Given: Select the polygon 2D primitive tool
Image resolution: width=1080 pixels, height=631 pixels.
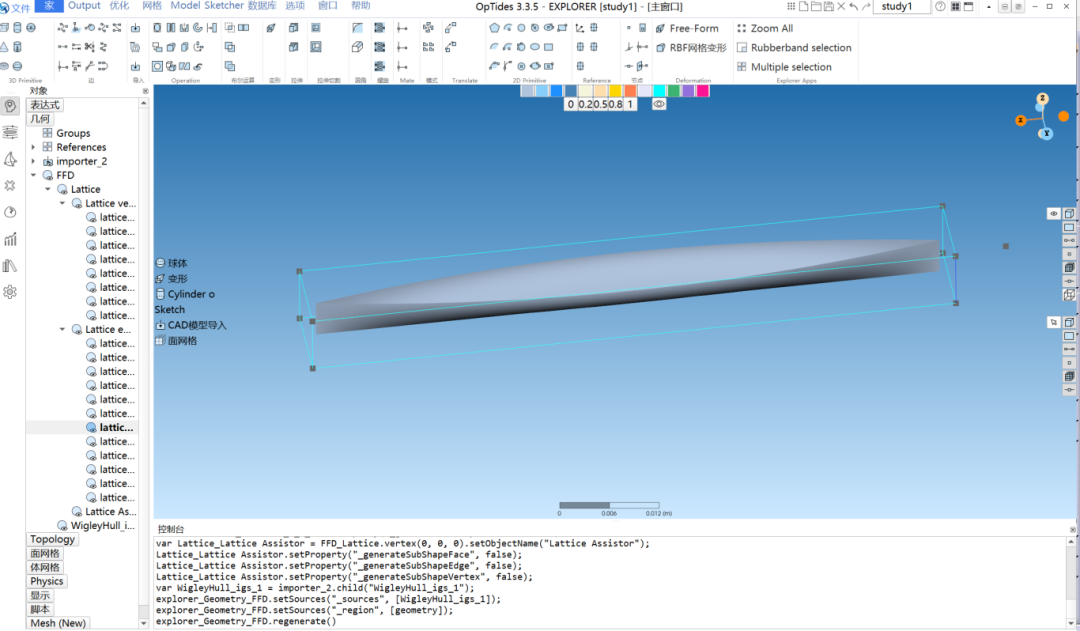Looking at the screenshot, I should pyautogui.click(x=494, y=28).
